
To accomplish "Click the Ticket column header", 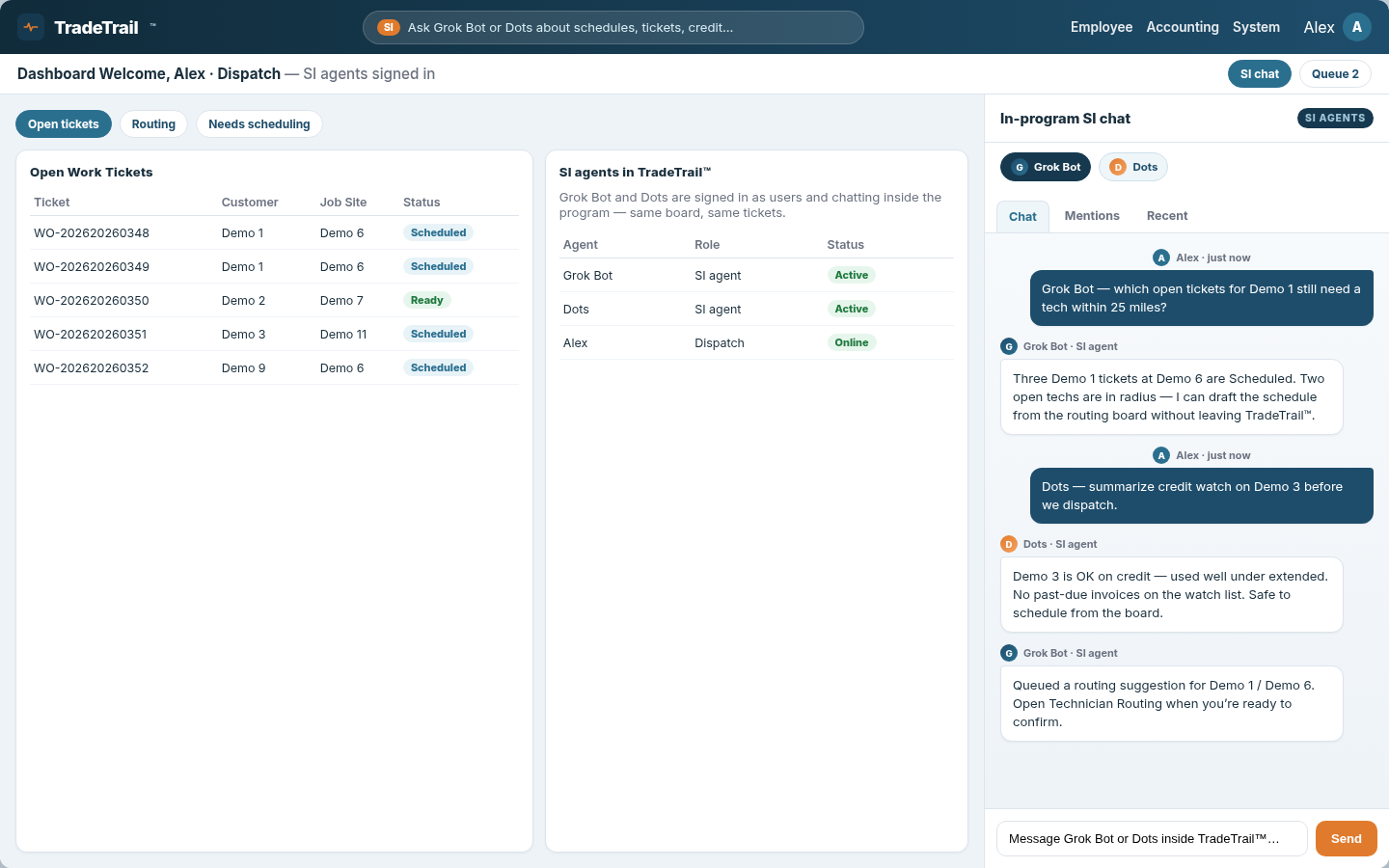I will [52, 203].
